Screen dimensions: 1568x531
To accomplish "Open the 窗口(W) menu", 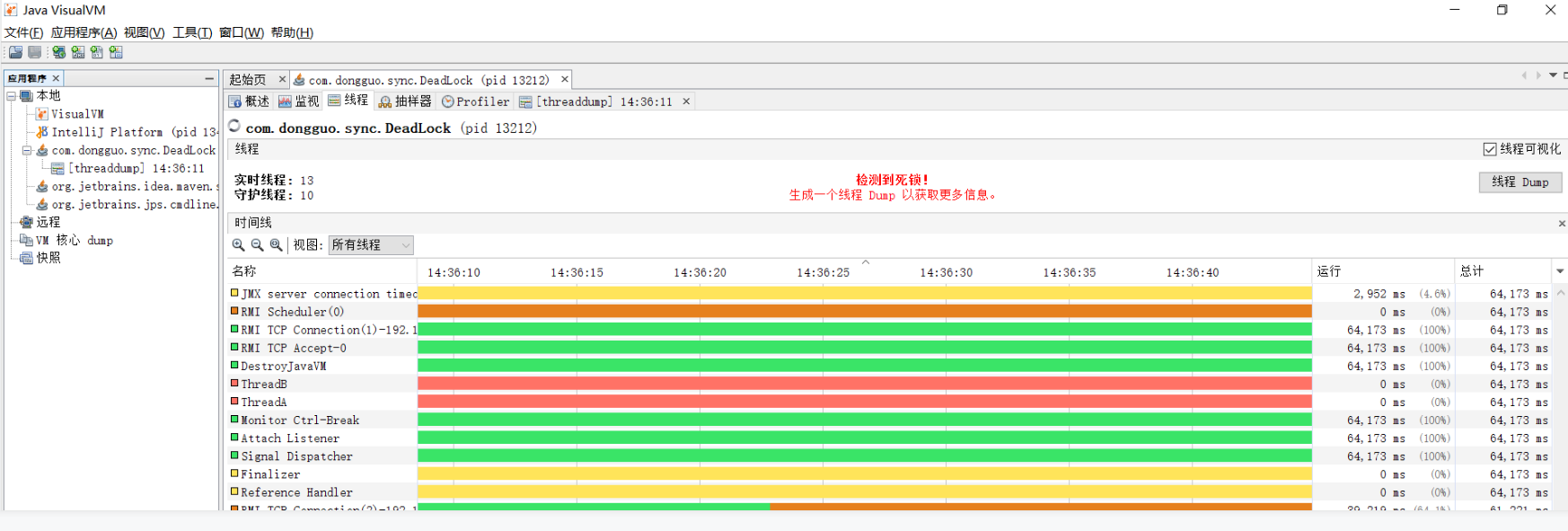I will [242, 32].
